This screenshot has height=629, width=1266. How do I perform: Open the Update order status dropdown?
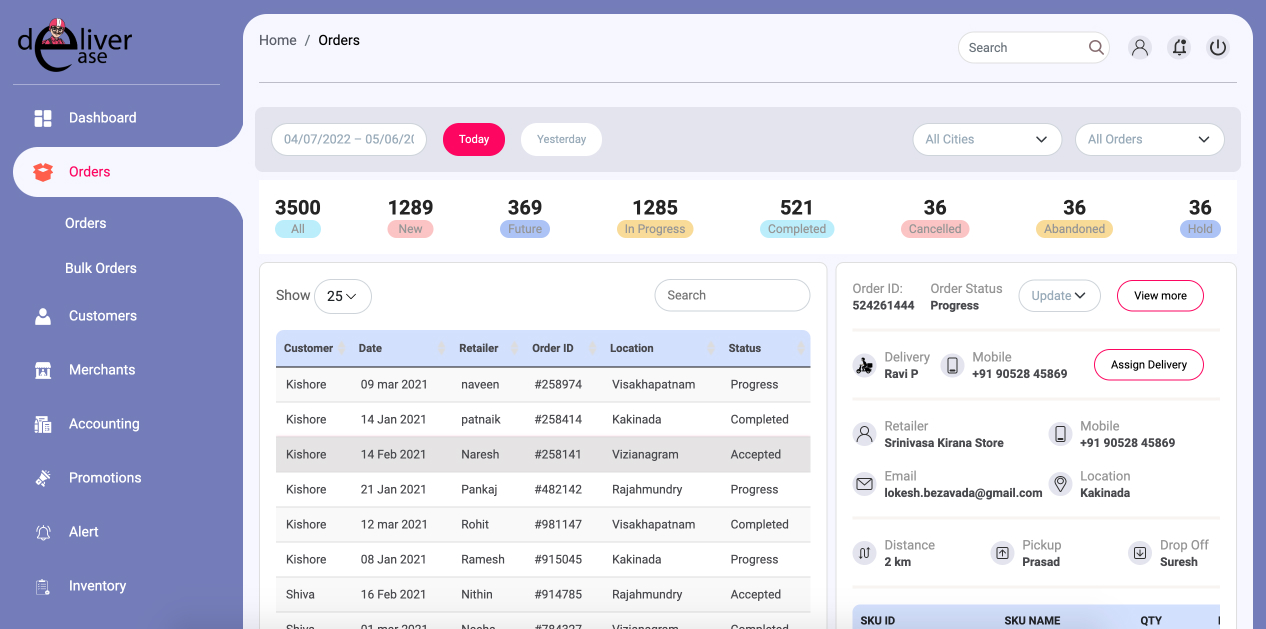tap(1059, 296)
